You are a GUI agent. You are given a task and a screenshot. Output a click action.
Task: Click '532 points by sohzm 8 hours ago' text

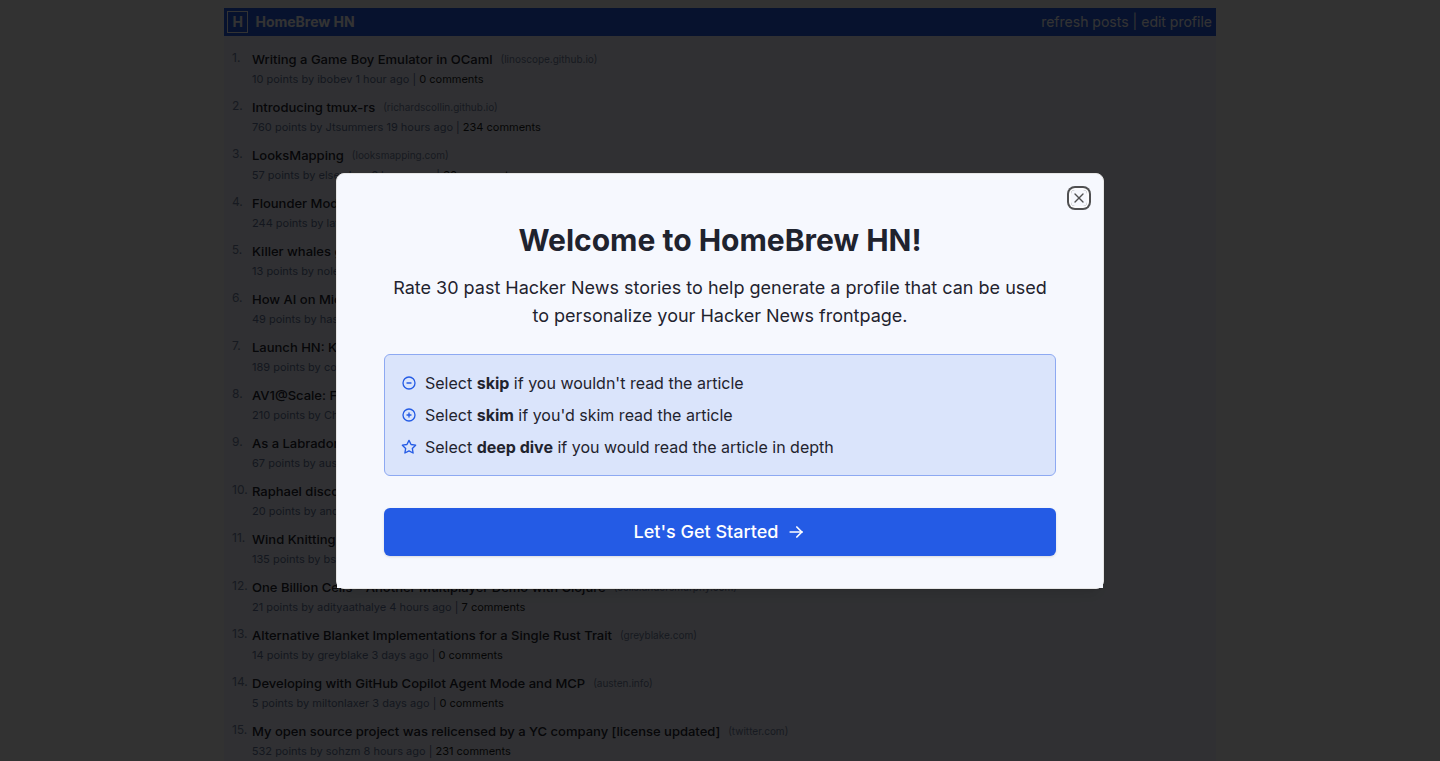pyautogui.click(x=338, y=751)
